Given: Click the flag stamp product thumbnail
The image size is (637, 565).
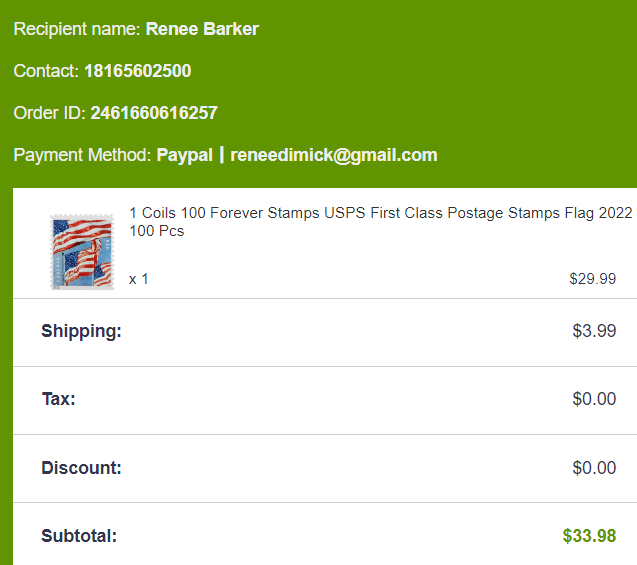Looking at the screenshot, I should click(x=81, y=252).
